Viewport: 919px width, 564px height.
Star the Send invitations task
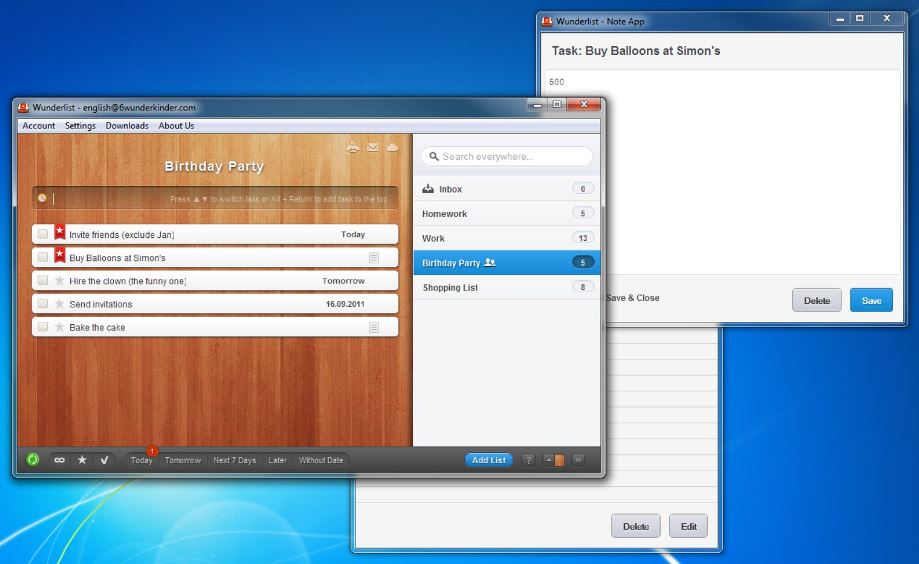[x=59, y=304]
